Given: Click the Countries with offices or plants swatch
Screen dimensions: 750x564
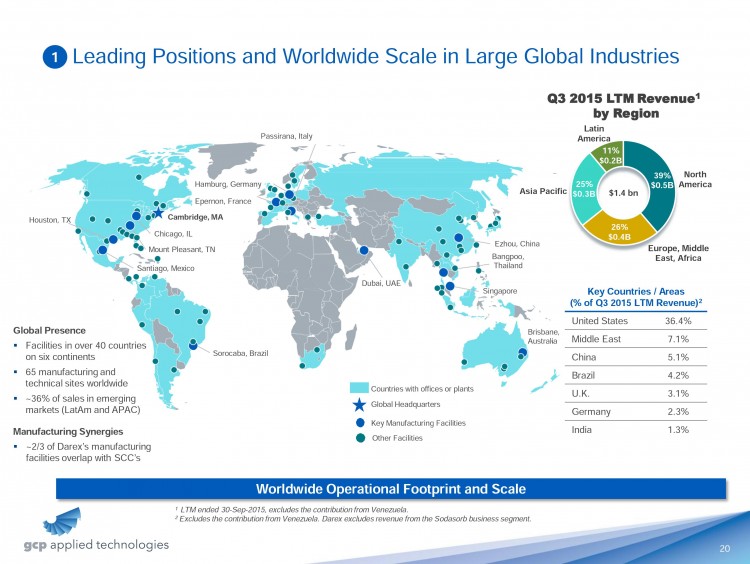Looking at the screenshot, I should (360, 387).
